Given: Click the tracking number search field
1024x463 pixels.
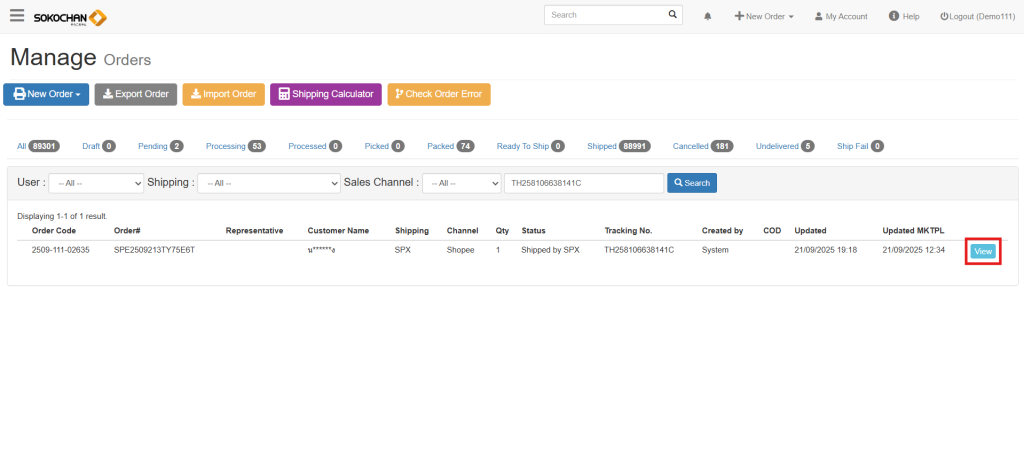Looking at the screenshot, I should pyautogui.click(x=583, y=183).
